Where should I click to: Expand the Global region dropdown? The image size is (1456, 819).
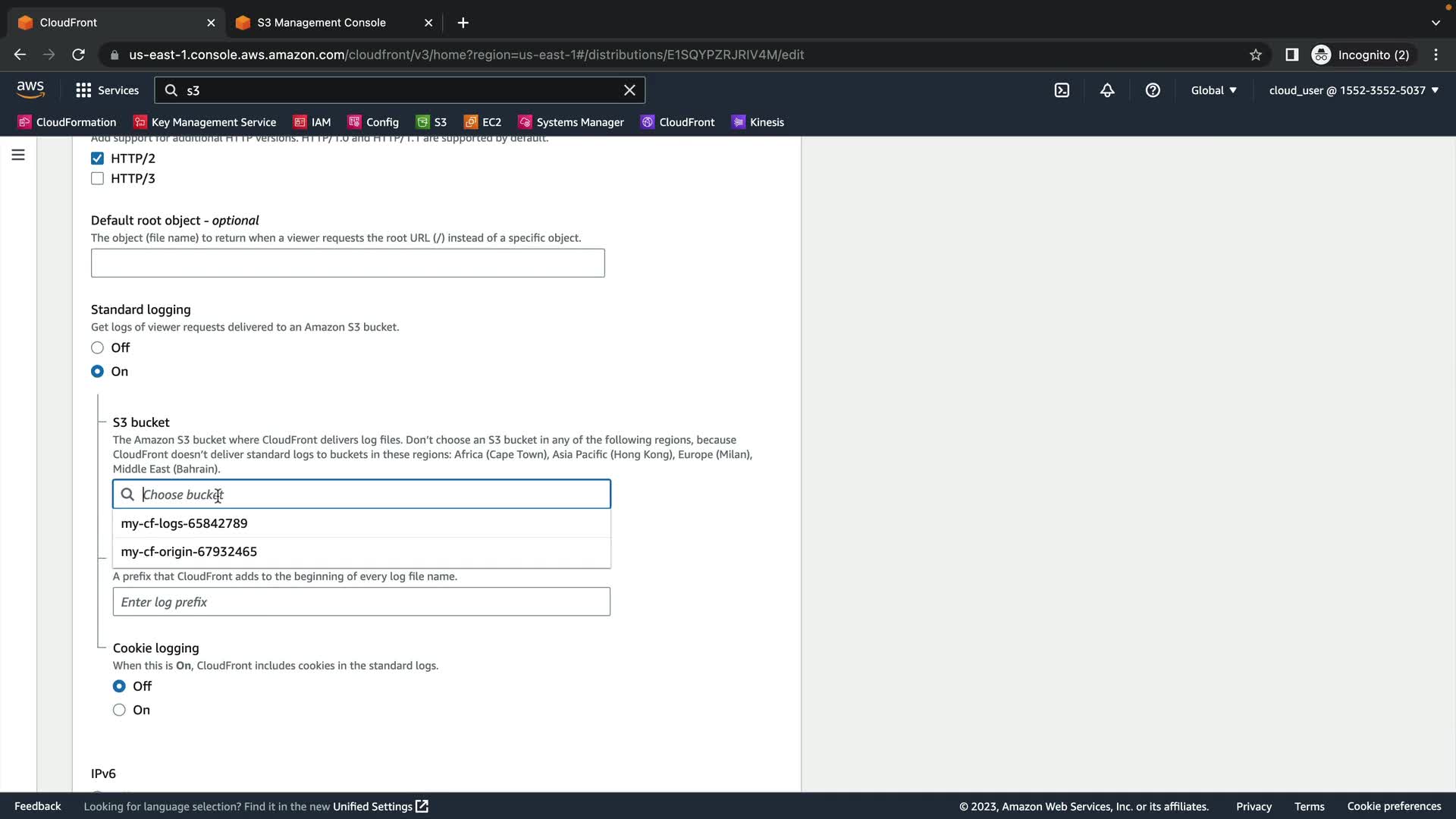pyautogui.click(x=1213, y=90)
